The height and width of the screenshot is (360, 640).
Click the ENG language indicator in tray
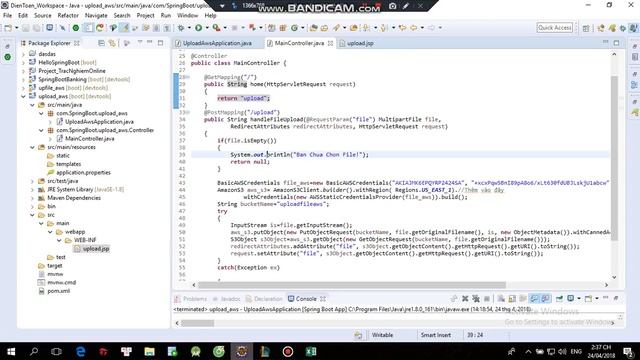(x=576, y=351)
